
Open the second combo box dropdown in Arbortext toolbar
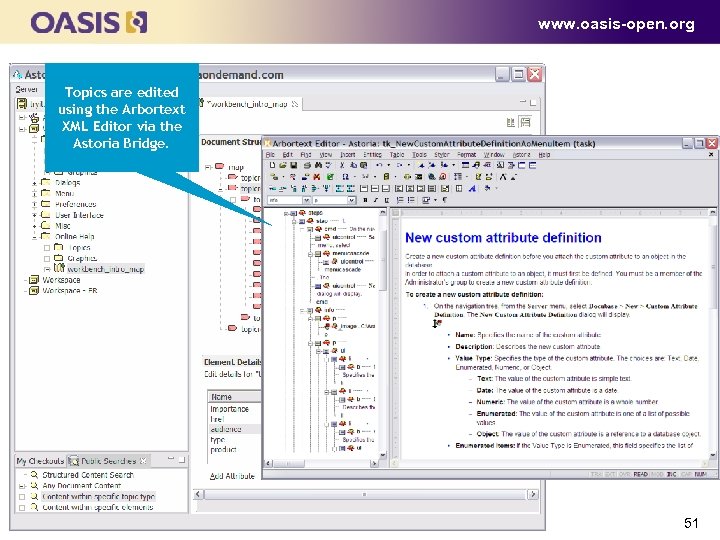351,200
